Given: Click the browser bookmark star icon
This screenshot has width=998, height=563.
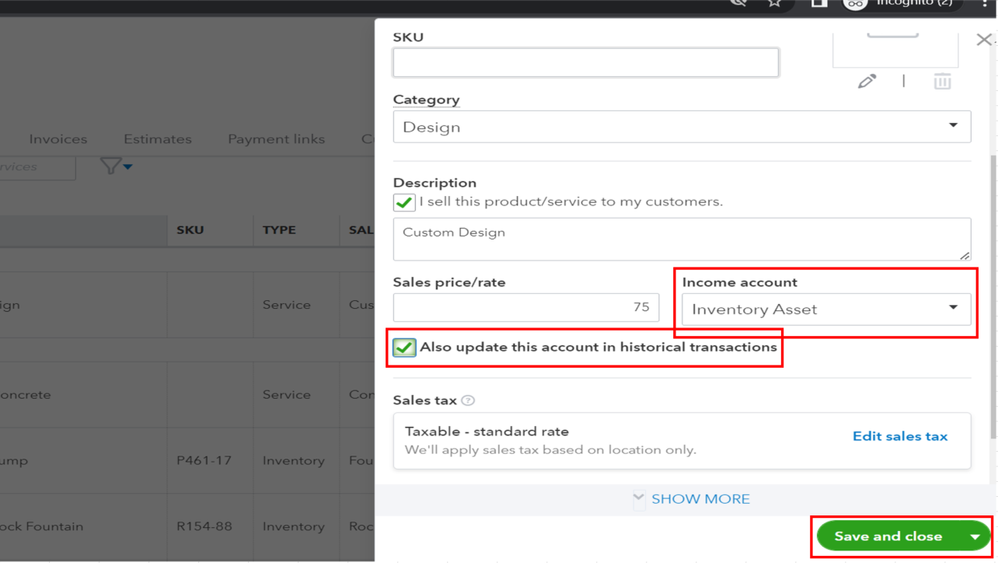Looking at the screenshot, I should 775,4.
